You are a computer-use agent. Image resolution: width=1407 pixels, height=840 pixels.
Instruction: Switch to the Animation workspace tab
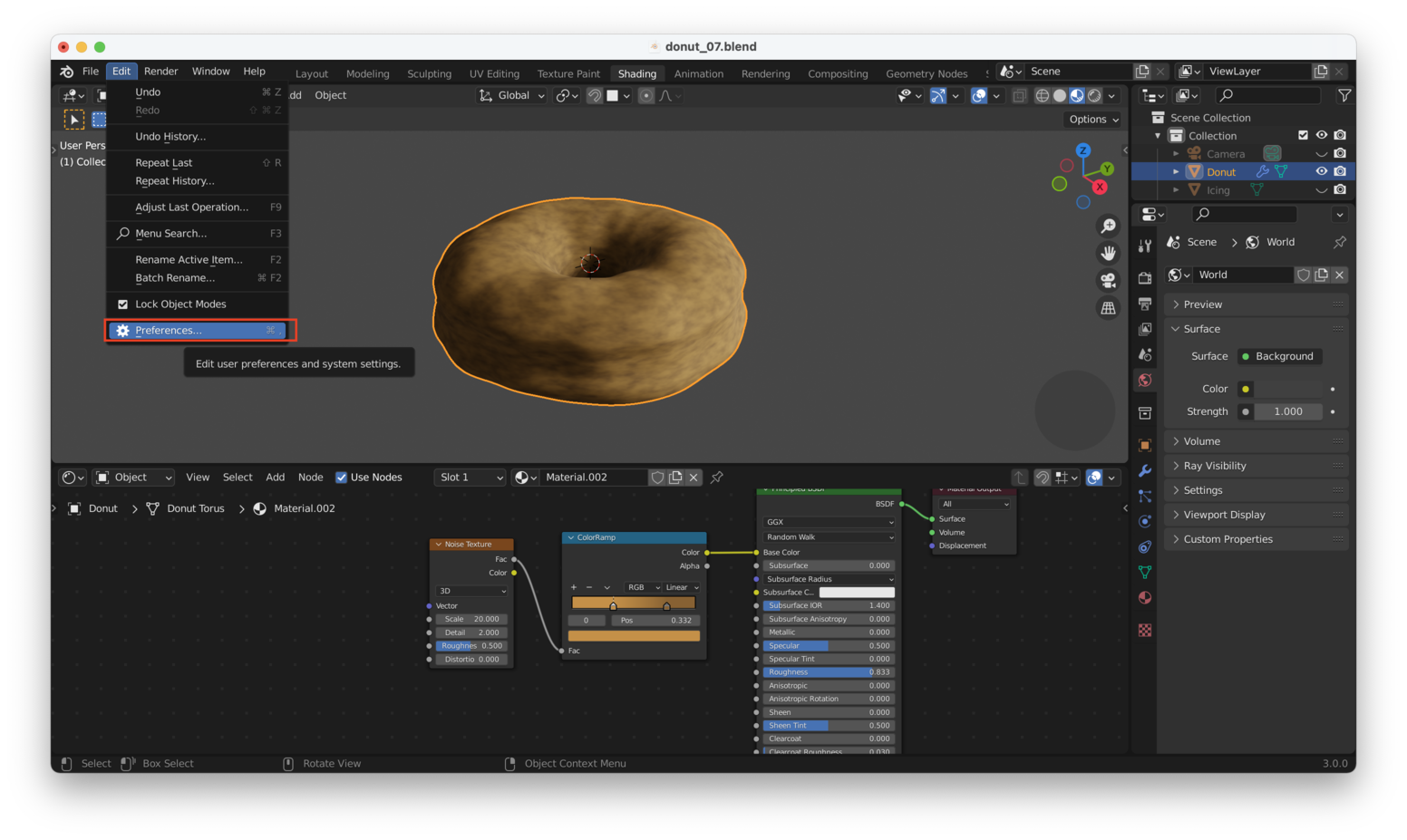pos(698,73)
